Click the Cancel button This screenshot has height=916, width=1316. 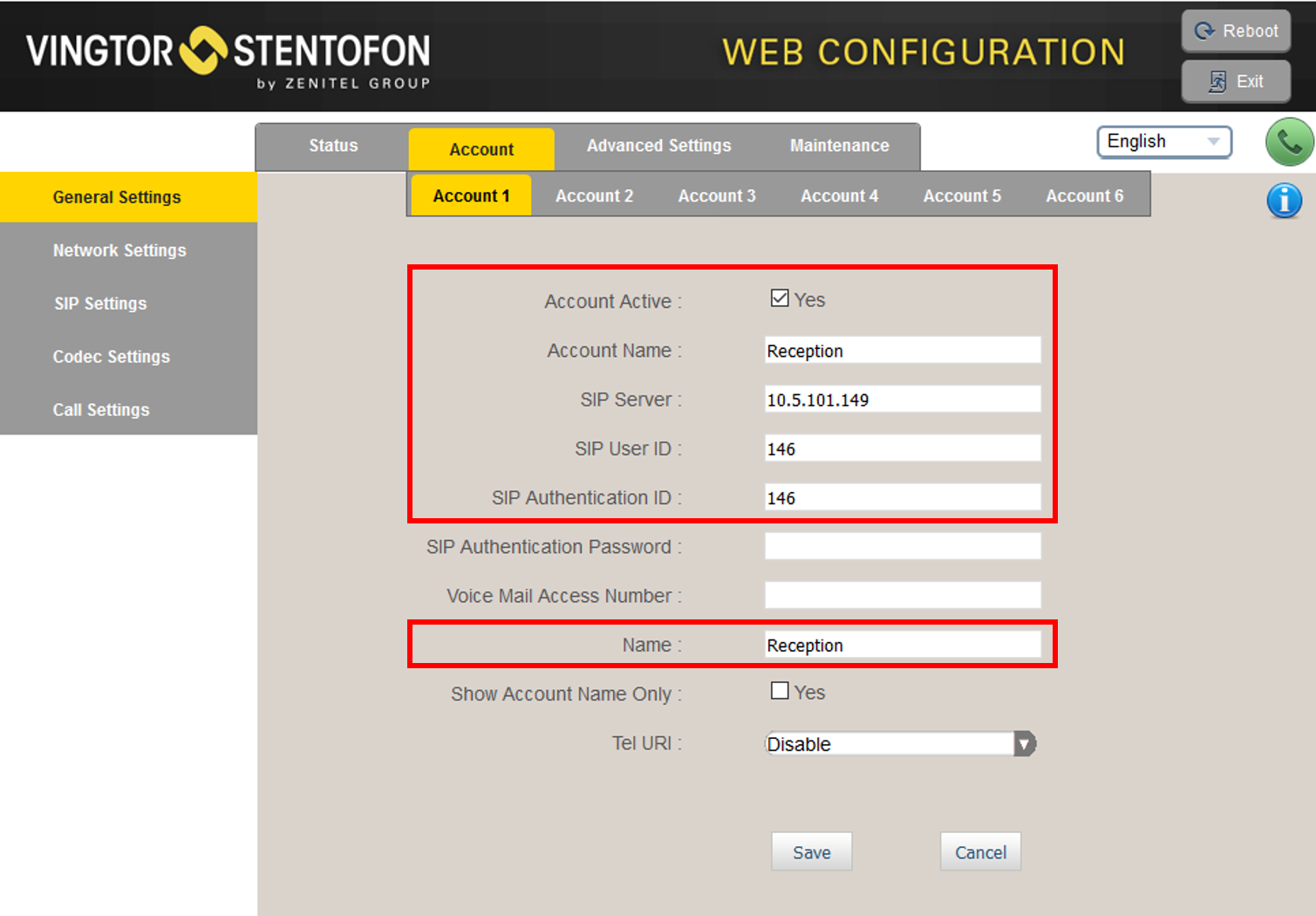point(980,852)
